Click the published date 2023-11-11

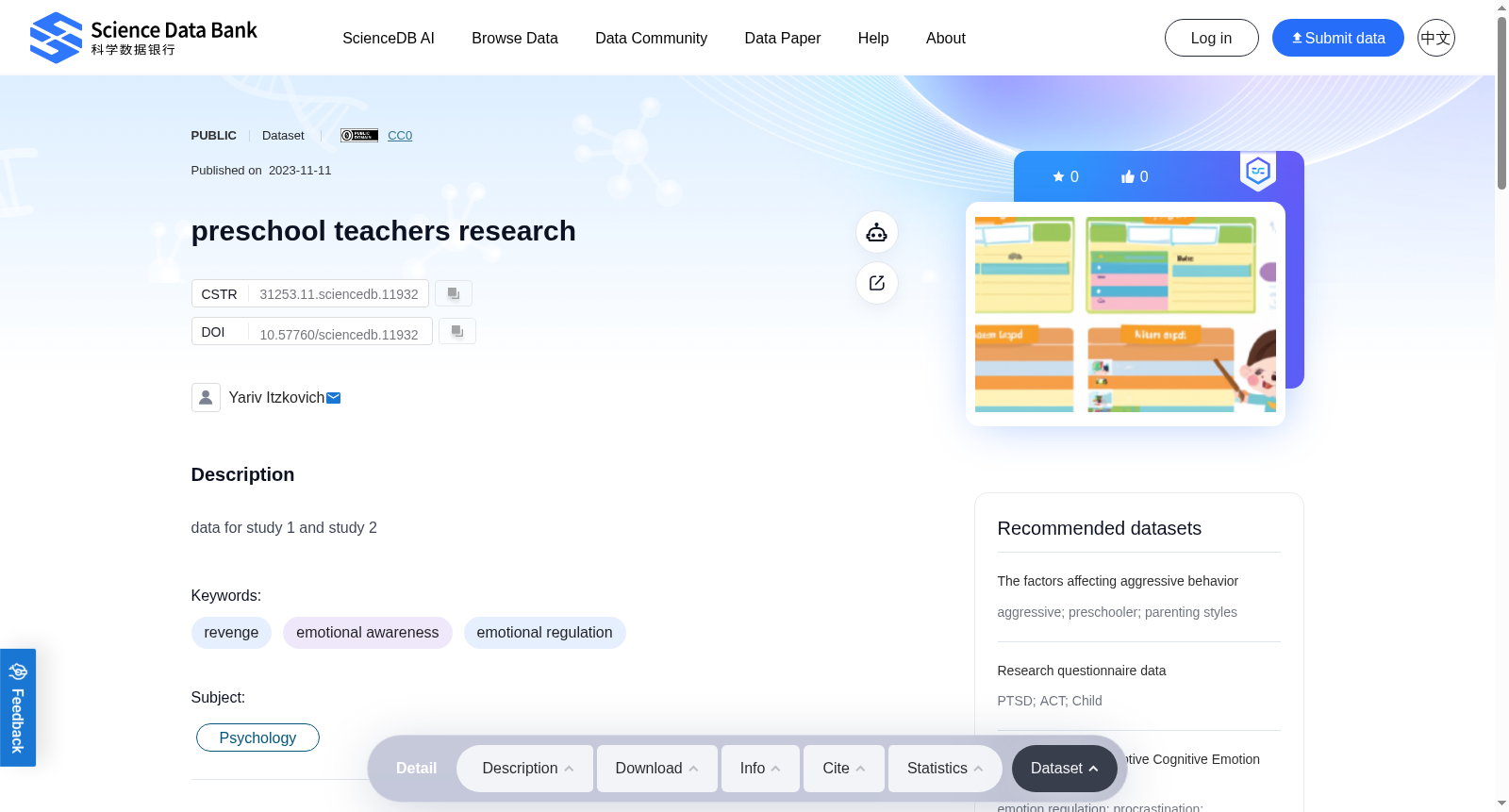300,171
